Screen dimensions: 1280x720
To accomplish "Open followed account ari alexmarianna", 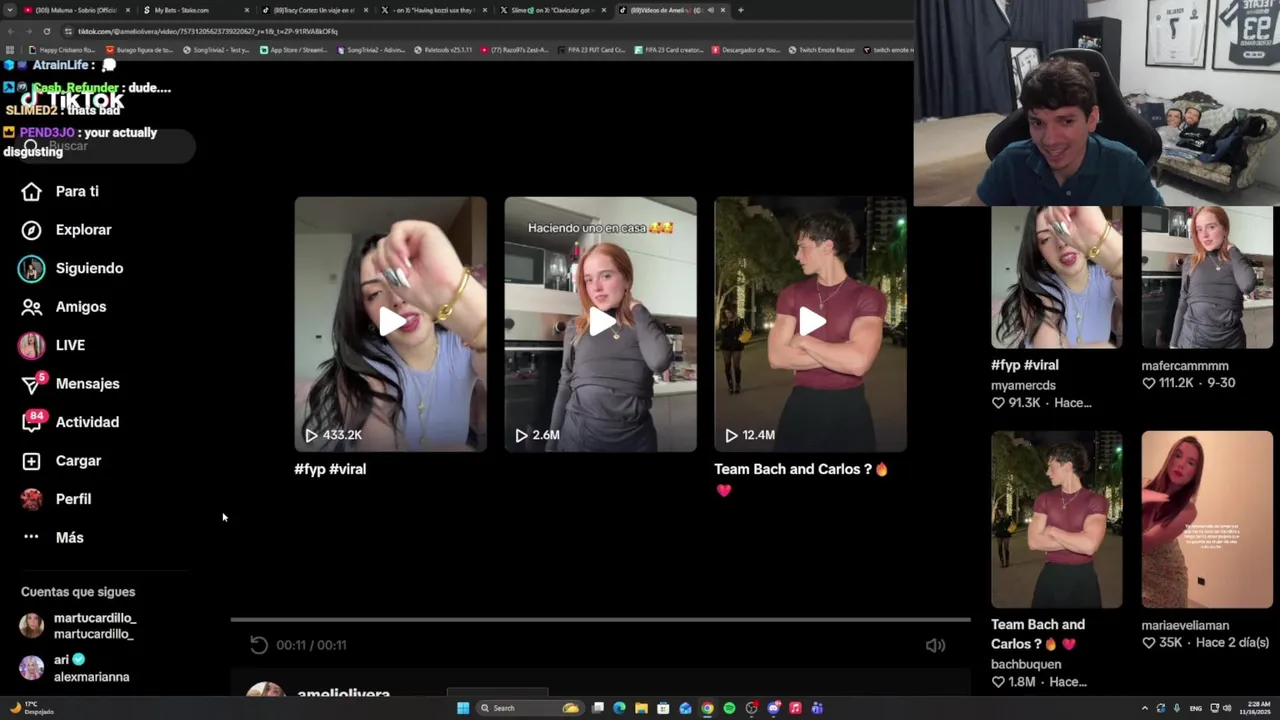I will [75, 668].
